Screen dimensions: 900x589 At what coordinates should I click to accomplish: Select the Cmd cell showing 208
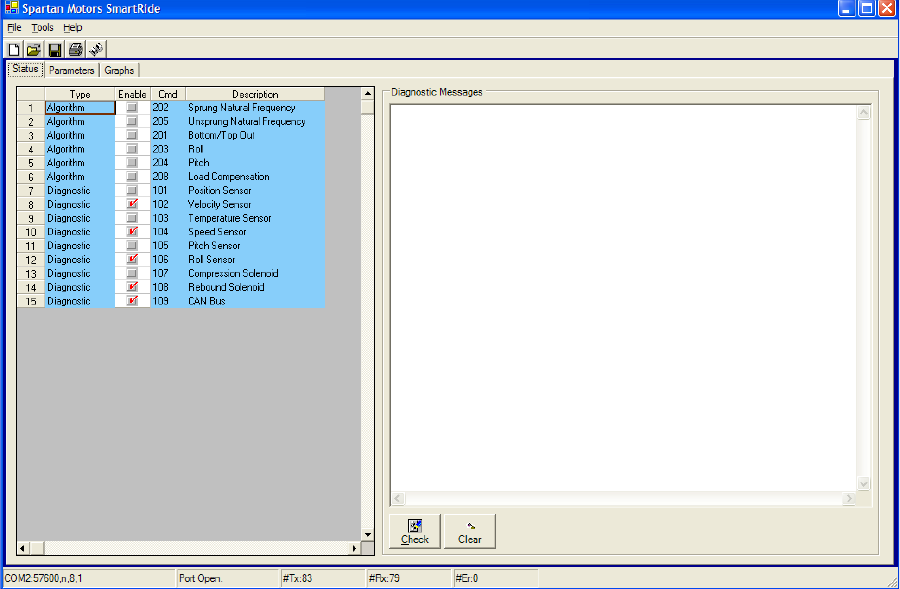coord(168,176)
